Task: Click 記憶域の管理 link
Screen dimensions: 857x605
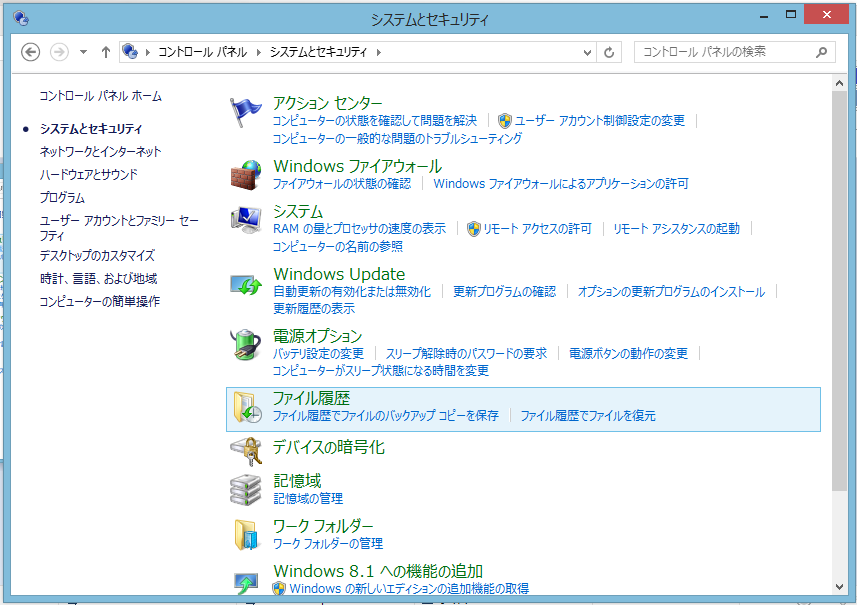Action: (308, 498)
